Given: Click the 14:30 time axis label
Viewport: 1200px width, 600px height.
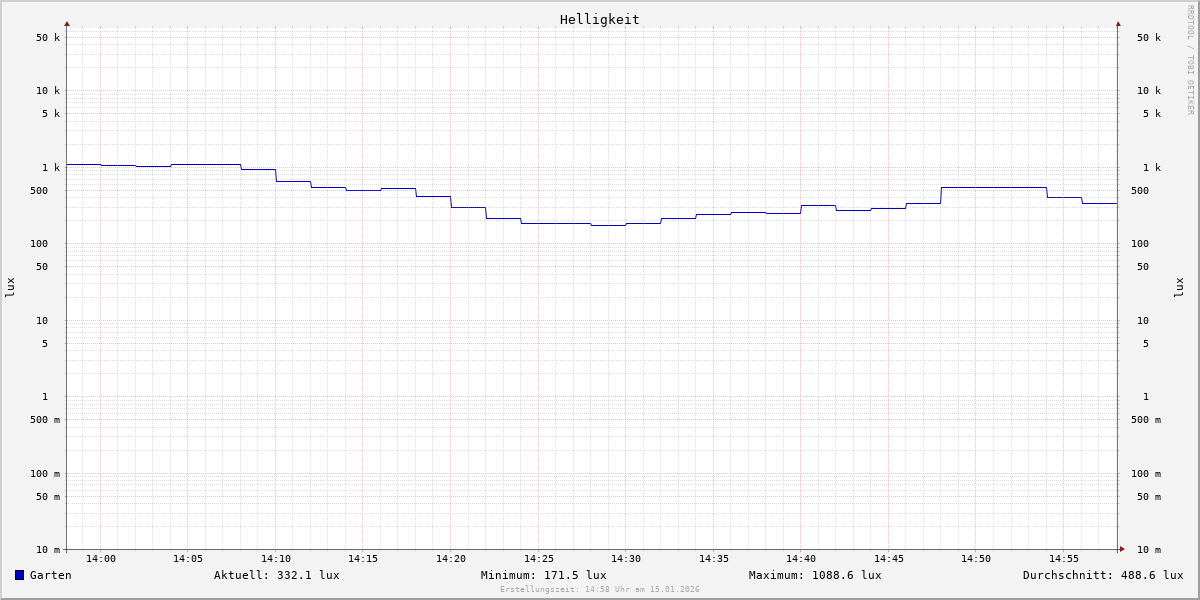Looking at the screenshot, I should click(x=626, y=559).
